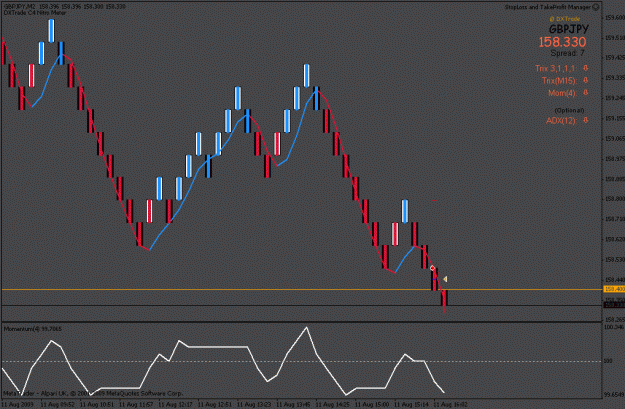Viewport: 625px width, 409px height.
Task: Click the down arrow beside ADX(12)
Action: [x=586, y=120]
